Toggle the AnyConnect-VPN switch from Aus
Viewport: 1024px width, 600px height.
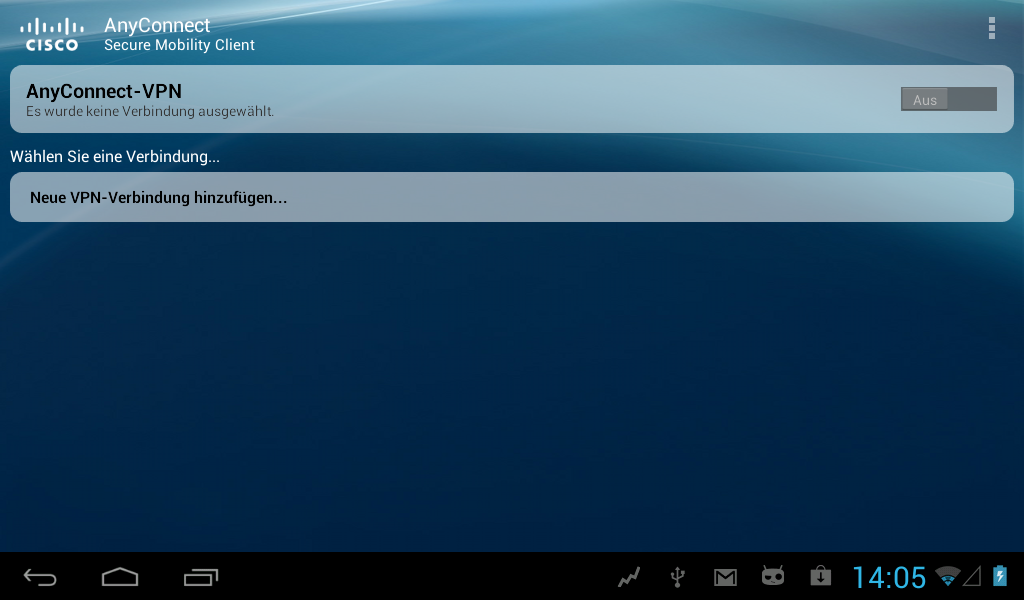point(948,99)
